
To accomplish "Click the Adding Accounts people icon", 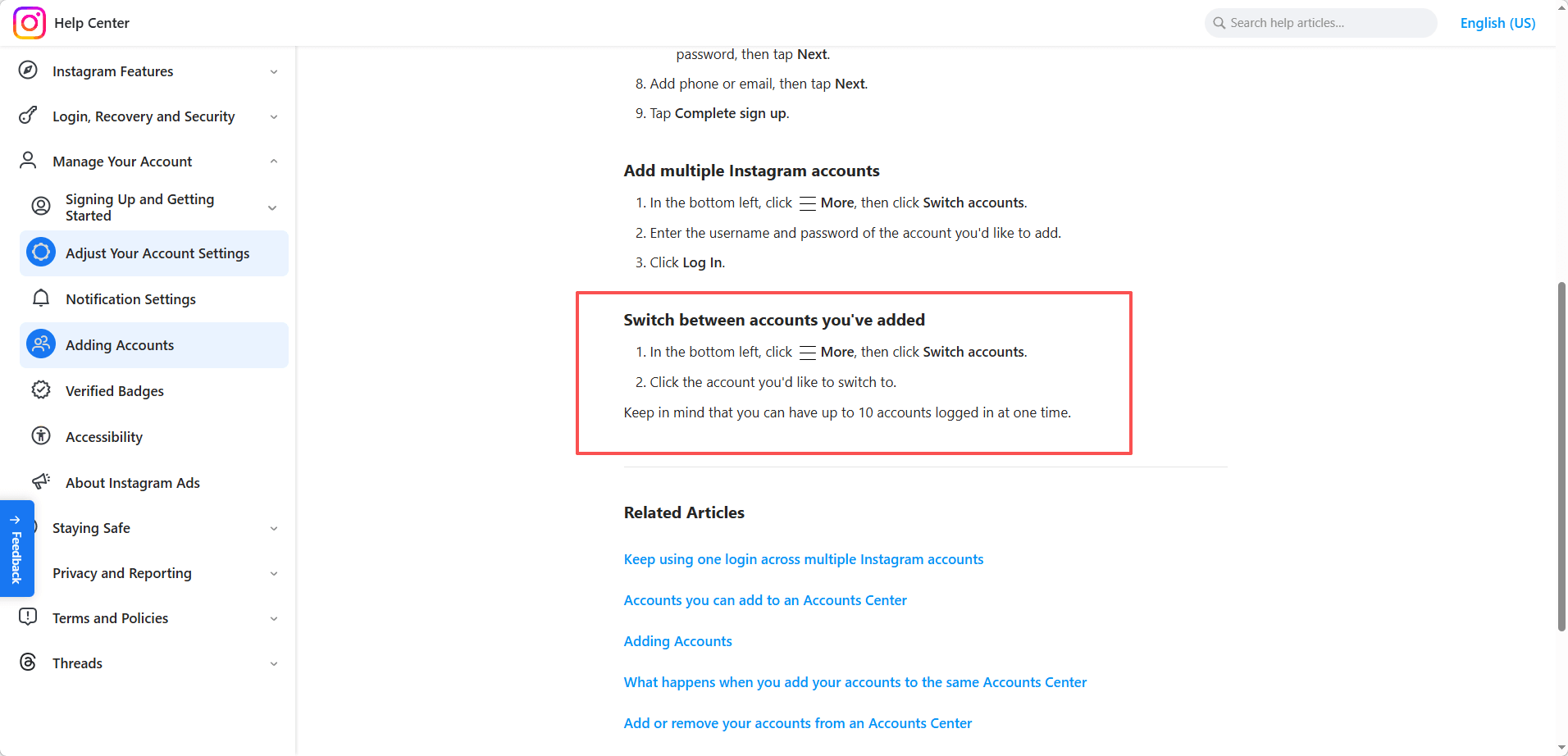I will click(41, 344).
